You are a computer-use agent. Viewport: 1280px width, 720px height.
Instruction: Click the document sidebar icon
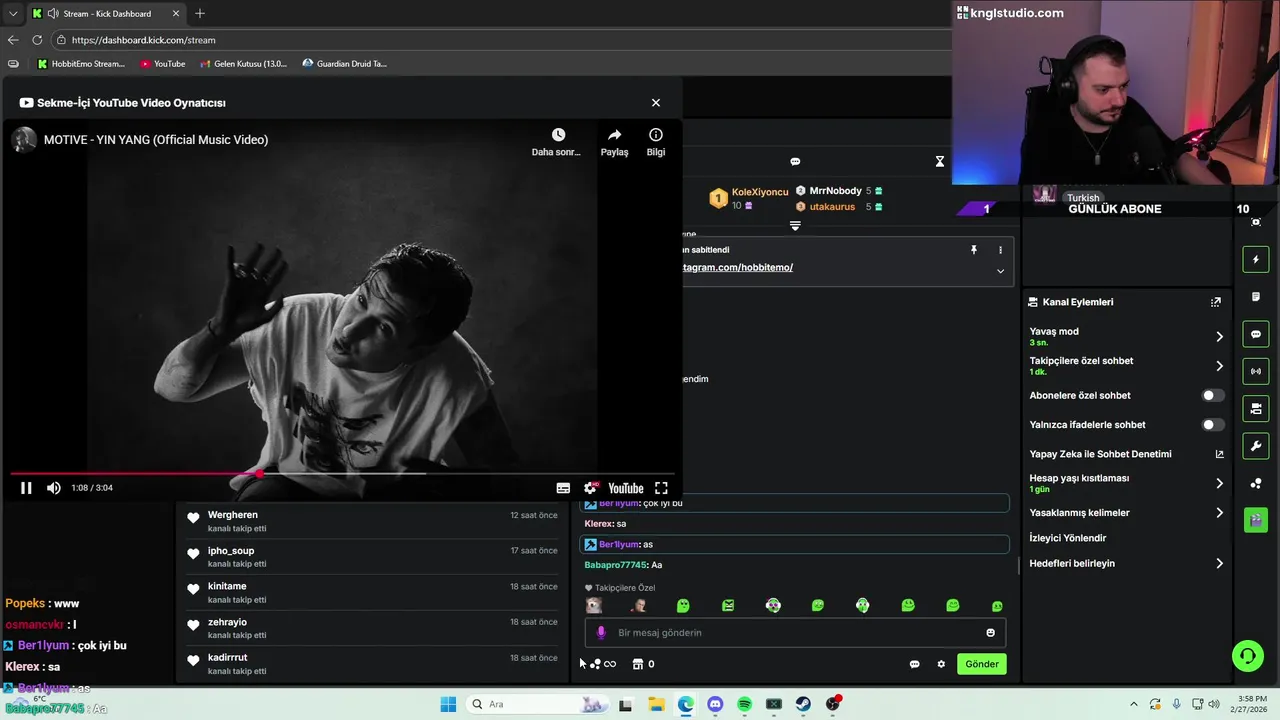coord(1256,297)
